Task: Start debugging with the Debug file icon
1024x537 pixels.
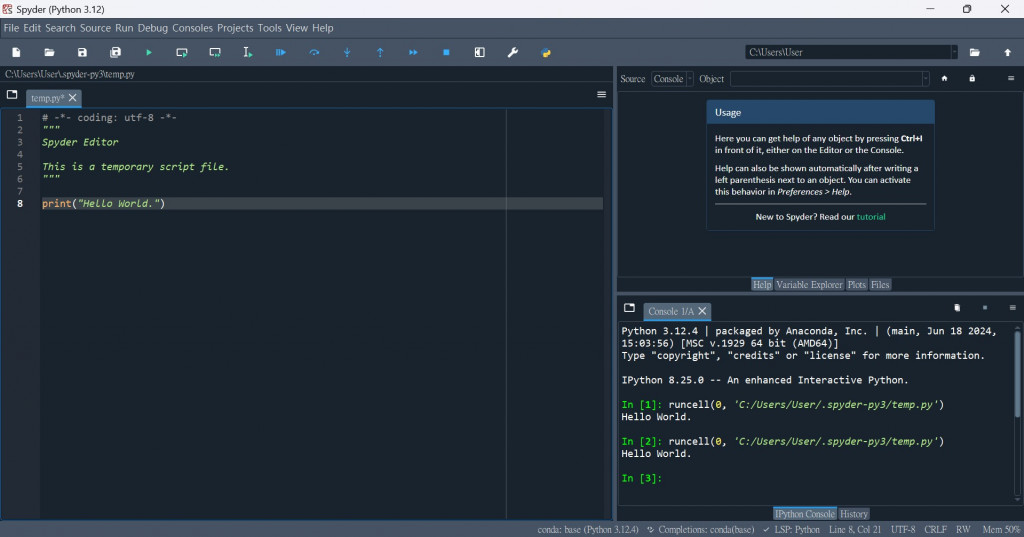Action: point(281,52)
